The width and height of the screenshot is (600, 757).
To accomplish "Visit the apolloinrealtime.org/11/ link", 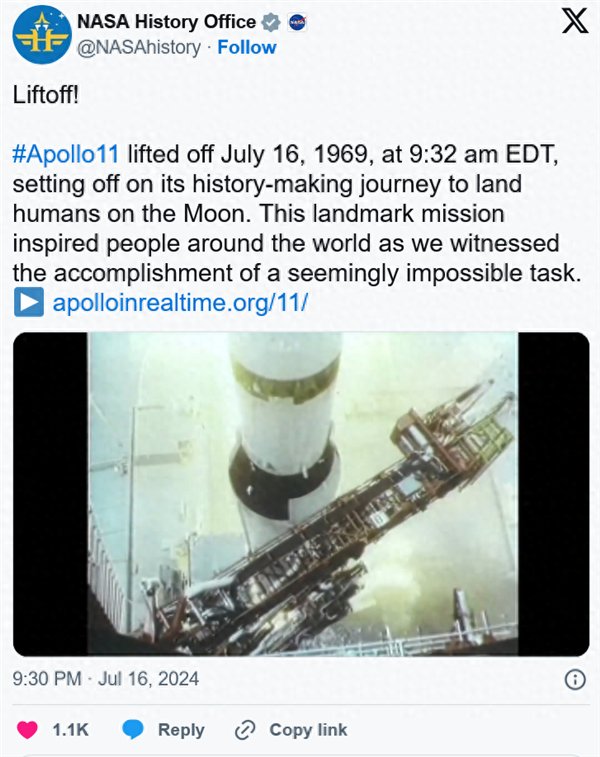I will 180,303.
